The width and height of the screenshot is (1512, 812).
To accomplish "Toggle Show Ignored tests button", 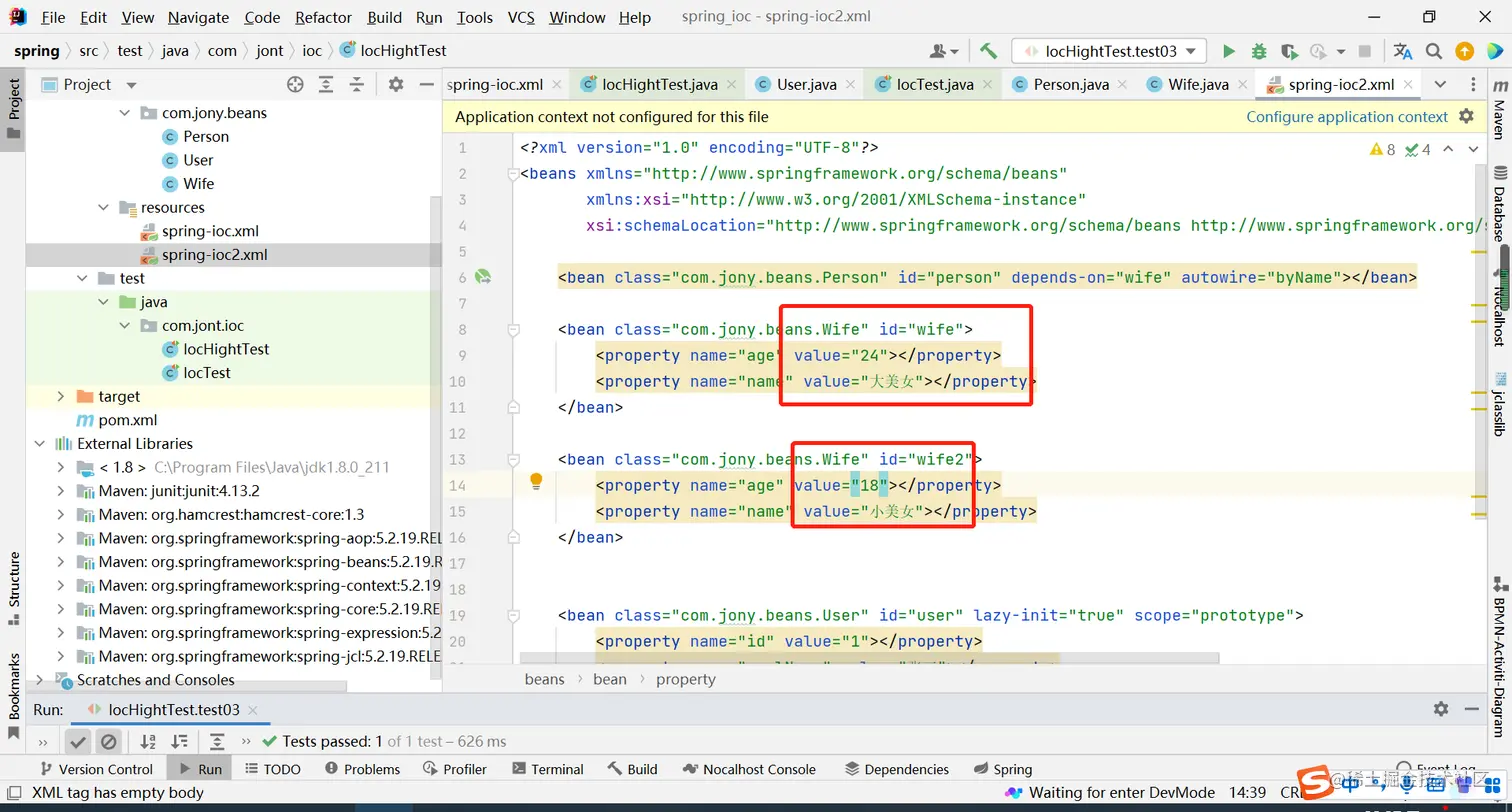I will 108,741.
